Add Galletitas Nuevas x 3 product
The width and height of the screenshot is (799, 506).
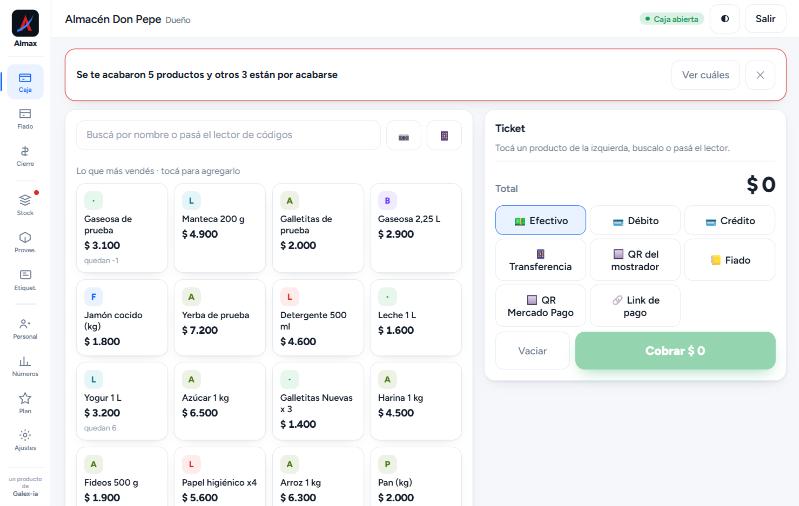[x=318, y=401]
